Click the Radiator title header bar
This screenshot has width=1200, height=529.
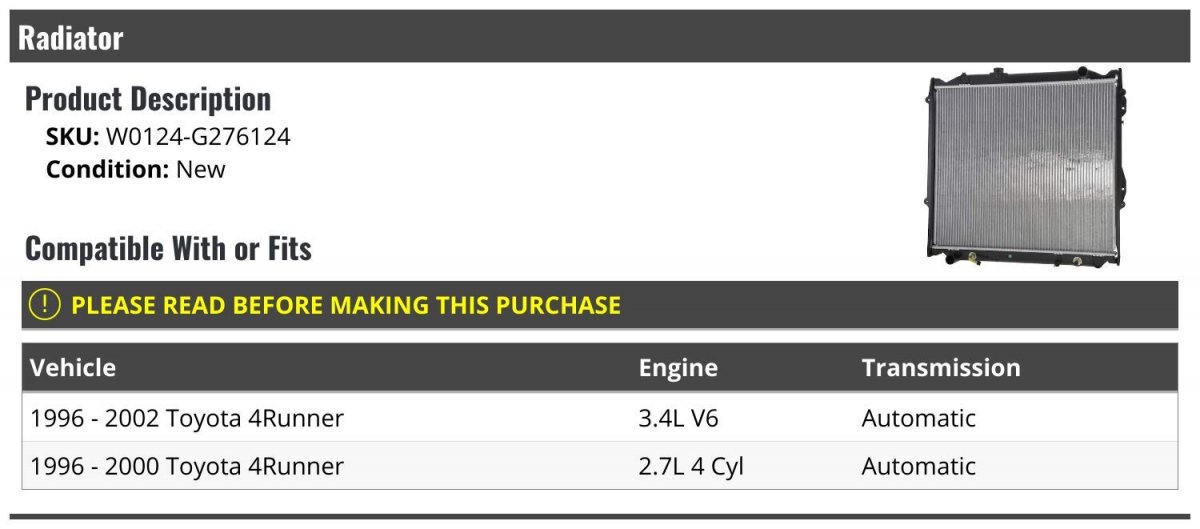(600, 38)
